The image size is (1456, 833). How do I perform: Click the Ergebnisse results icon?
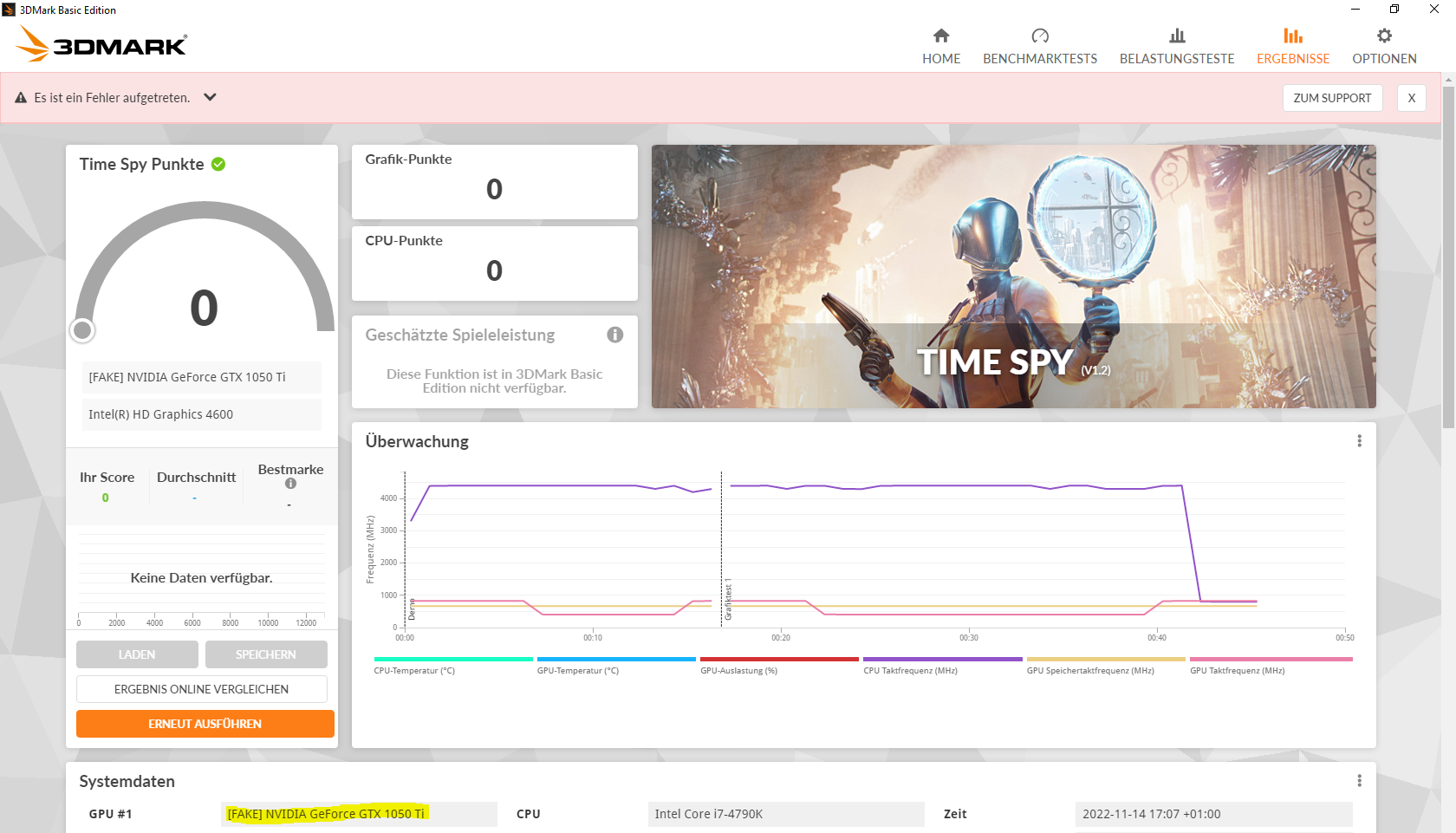[x=1293, y=36]
